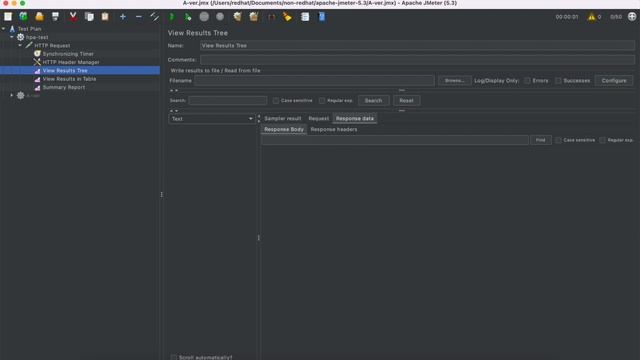Click the Find button
This screenshot has width=640, height=360.
click(x=540, y=140)
